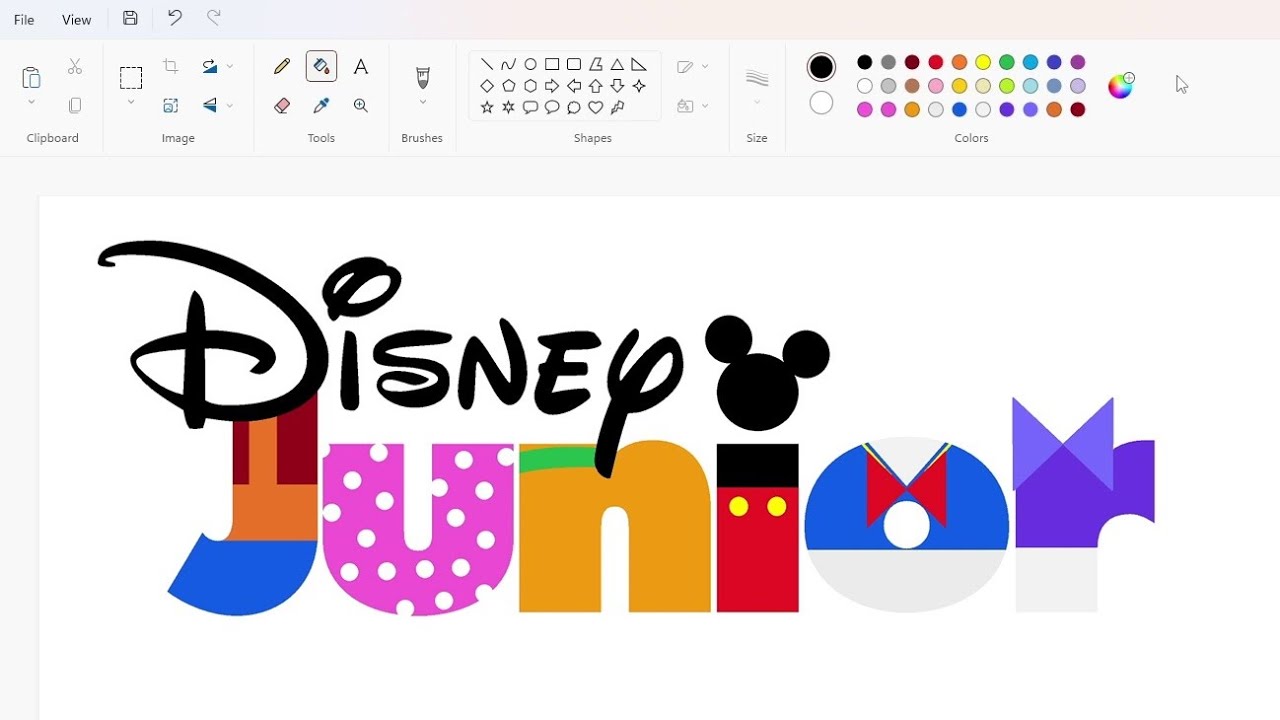This screenshot has width=1280, height=720.
Task: Choose the Heart shape
Action: [x=596, y=107]
